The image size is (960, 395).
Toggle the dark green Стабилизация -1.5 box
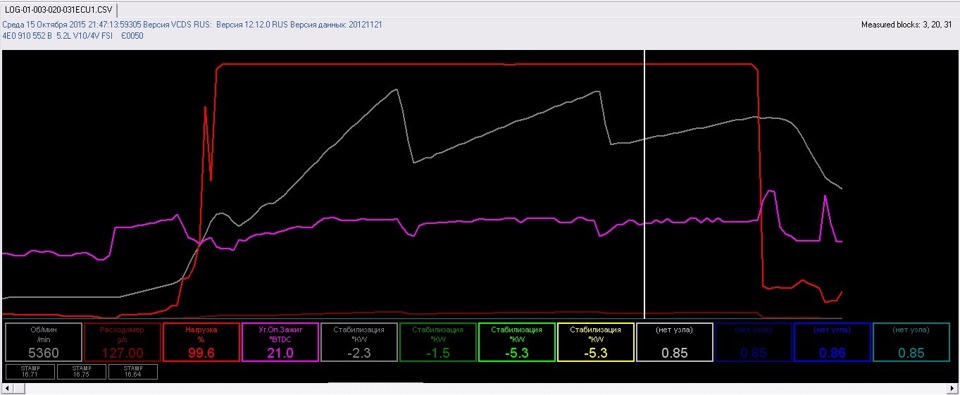(438, 342)
